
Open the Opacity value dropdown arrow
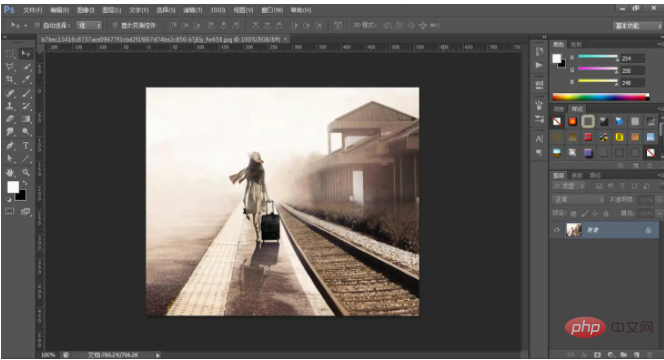659,199
